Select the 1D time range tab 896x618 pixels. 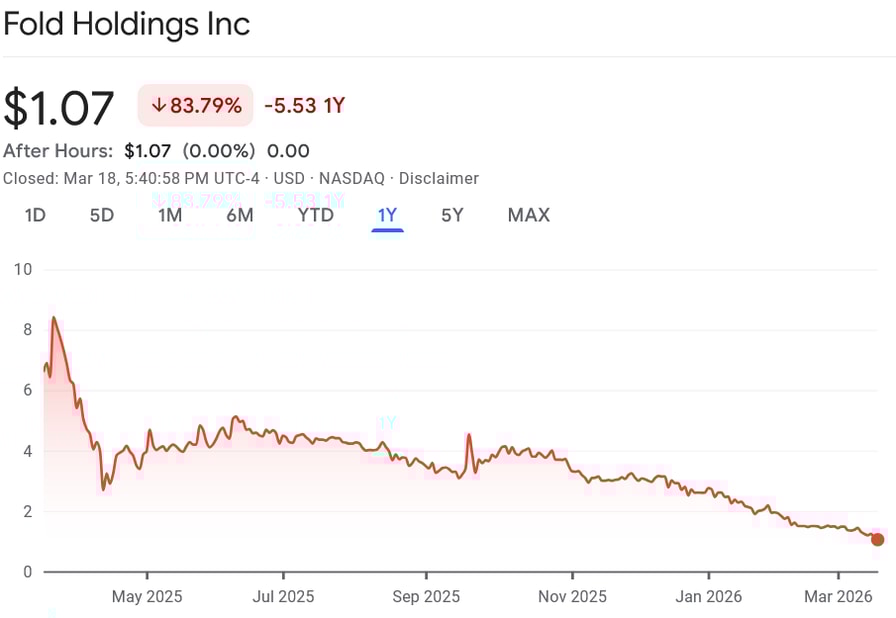[35, 215]
